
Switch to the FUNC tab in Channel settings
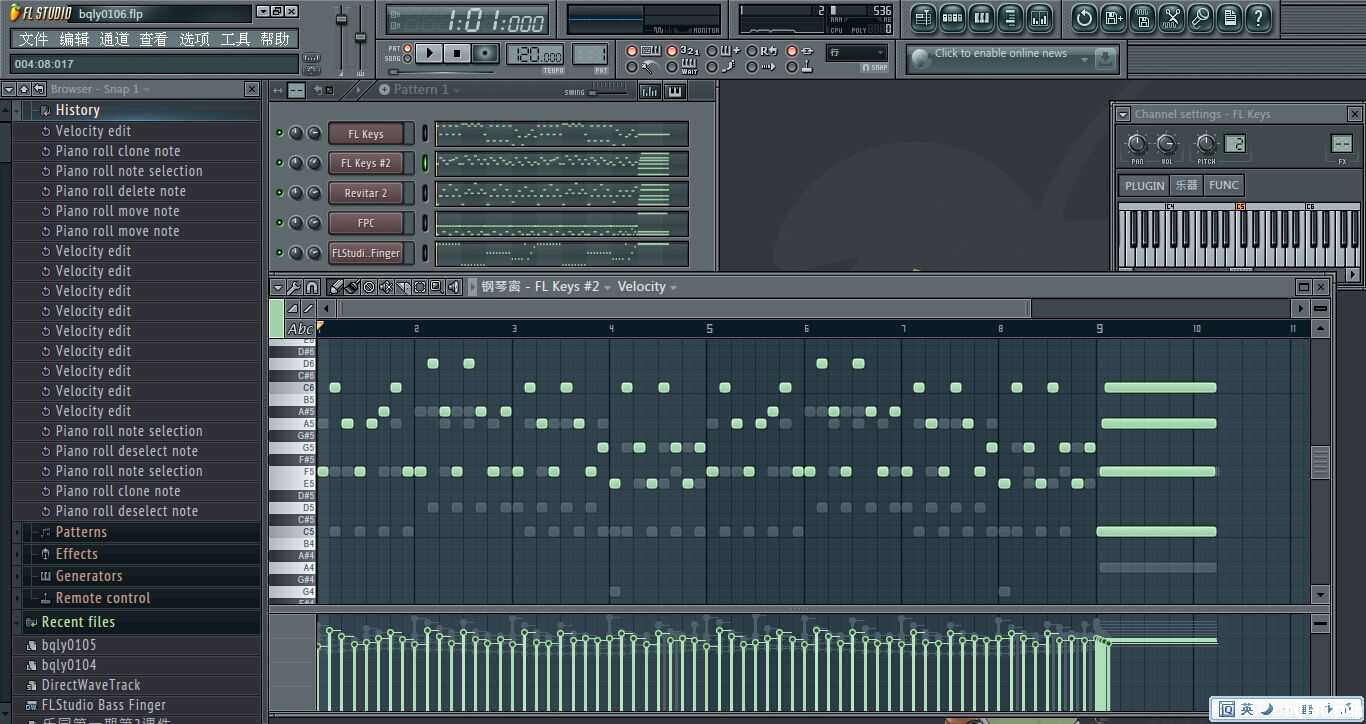coord(1223,185)
